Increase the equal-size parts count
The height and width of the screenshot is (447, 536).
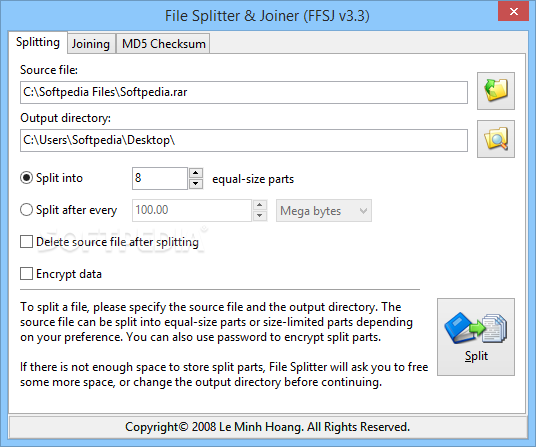pyautogui.click(x=196, y=173)
